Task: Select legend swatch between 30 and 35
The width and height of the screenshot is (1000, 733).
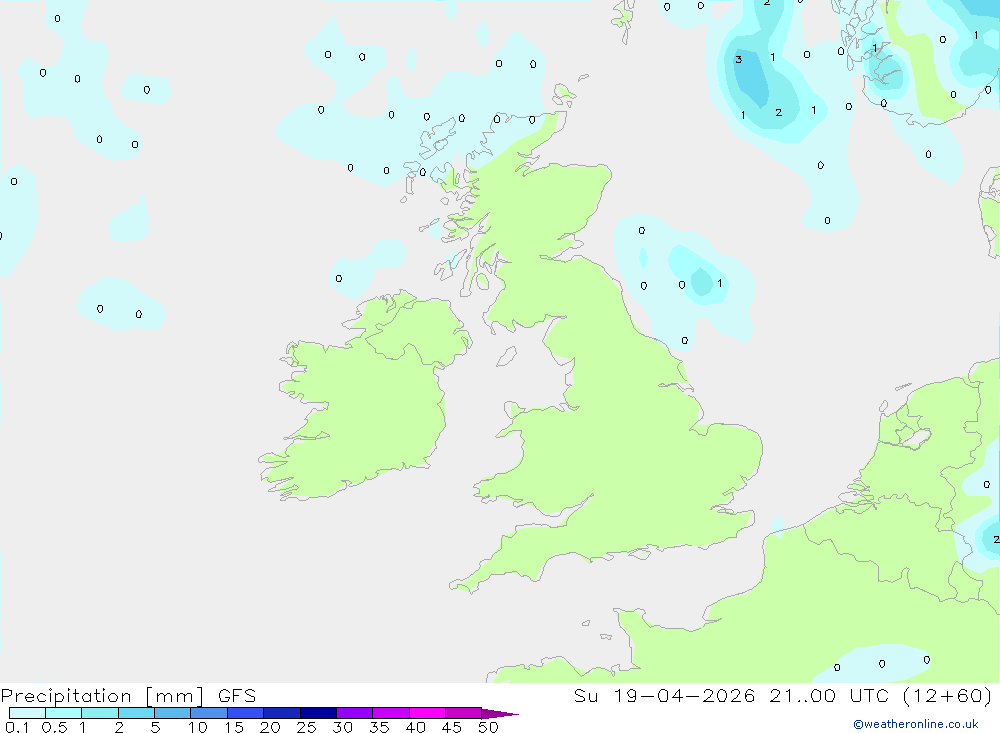Action: click(x=355, y=713)
